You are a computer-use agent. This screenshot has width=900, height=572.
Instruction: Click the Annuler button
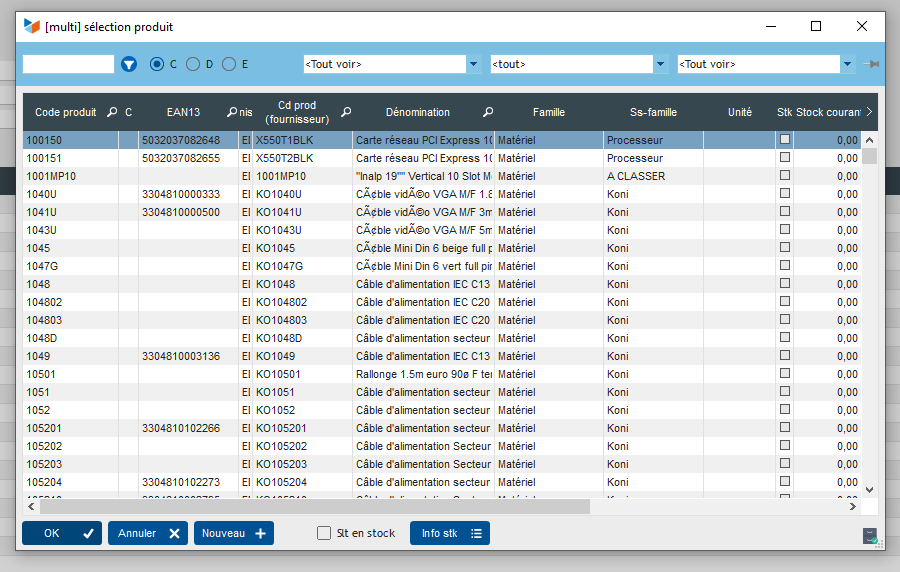click(x=148, y=533)
